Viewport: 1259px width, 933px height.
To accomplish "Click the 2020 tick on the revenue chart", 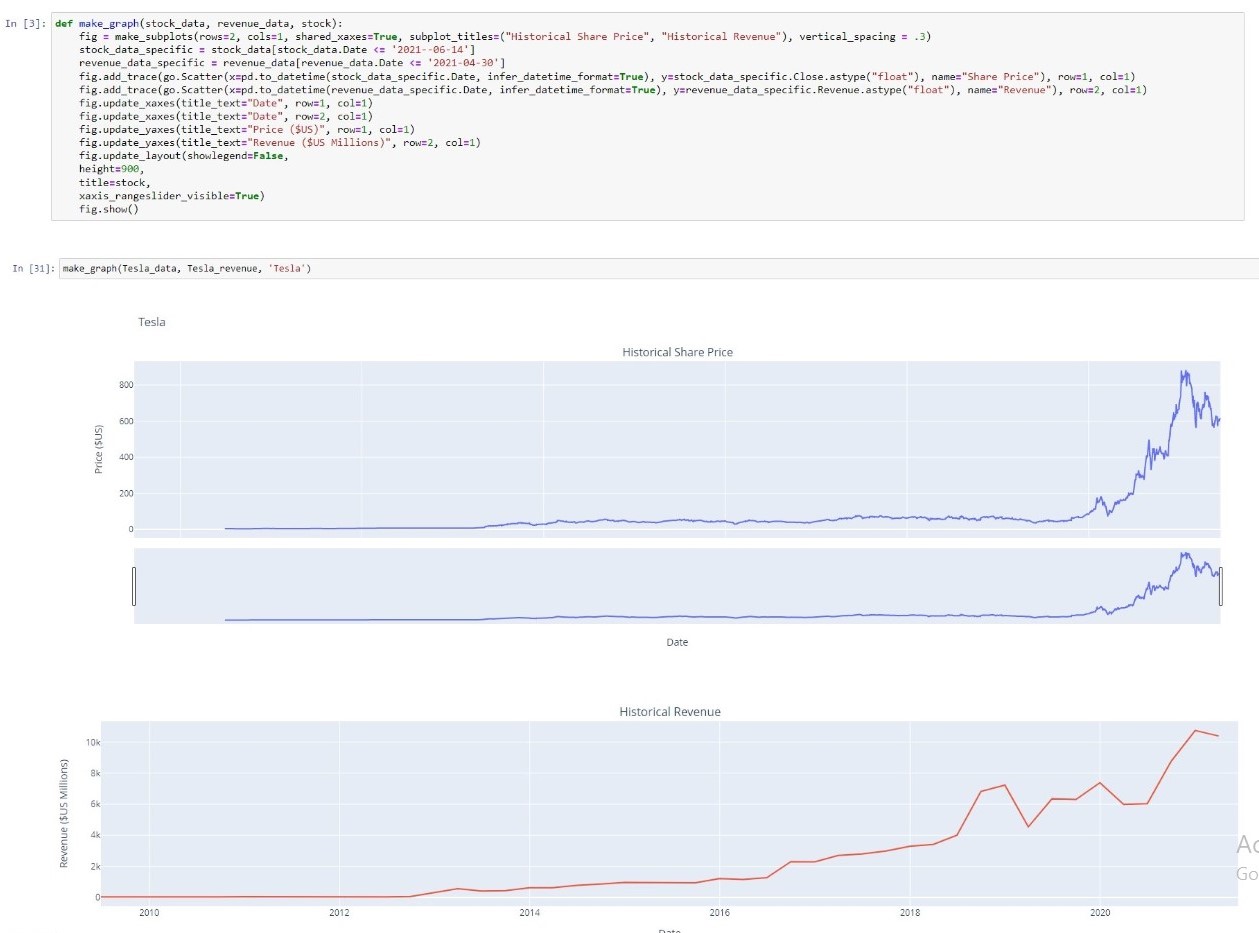I will pos(1101,913).
